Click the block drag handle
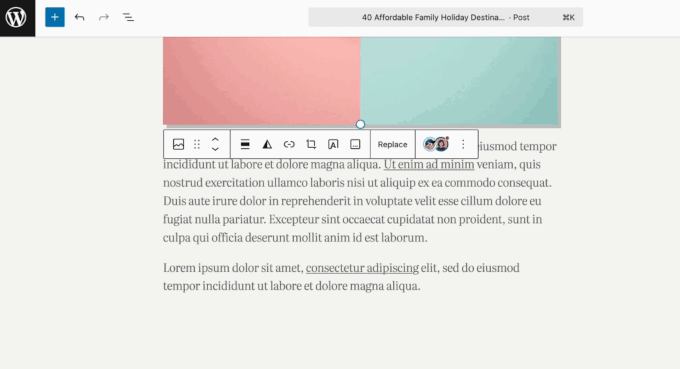Screen dimensions: 680x369 pos(197,144)
